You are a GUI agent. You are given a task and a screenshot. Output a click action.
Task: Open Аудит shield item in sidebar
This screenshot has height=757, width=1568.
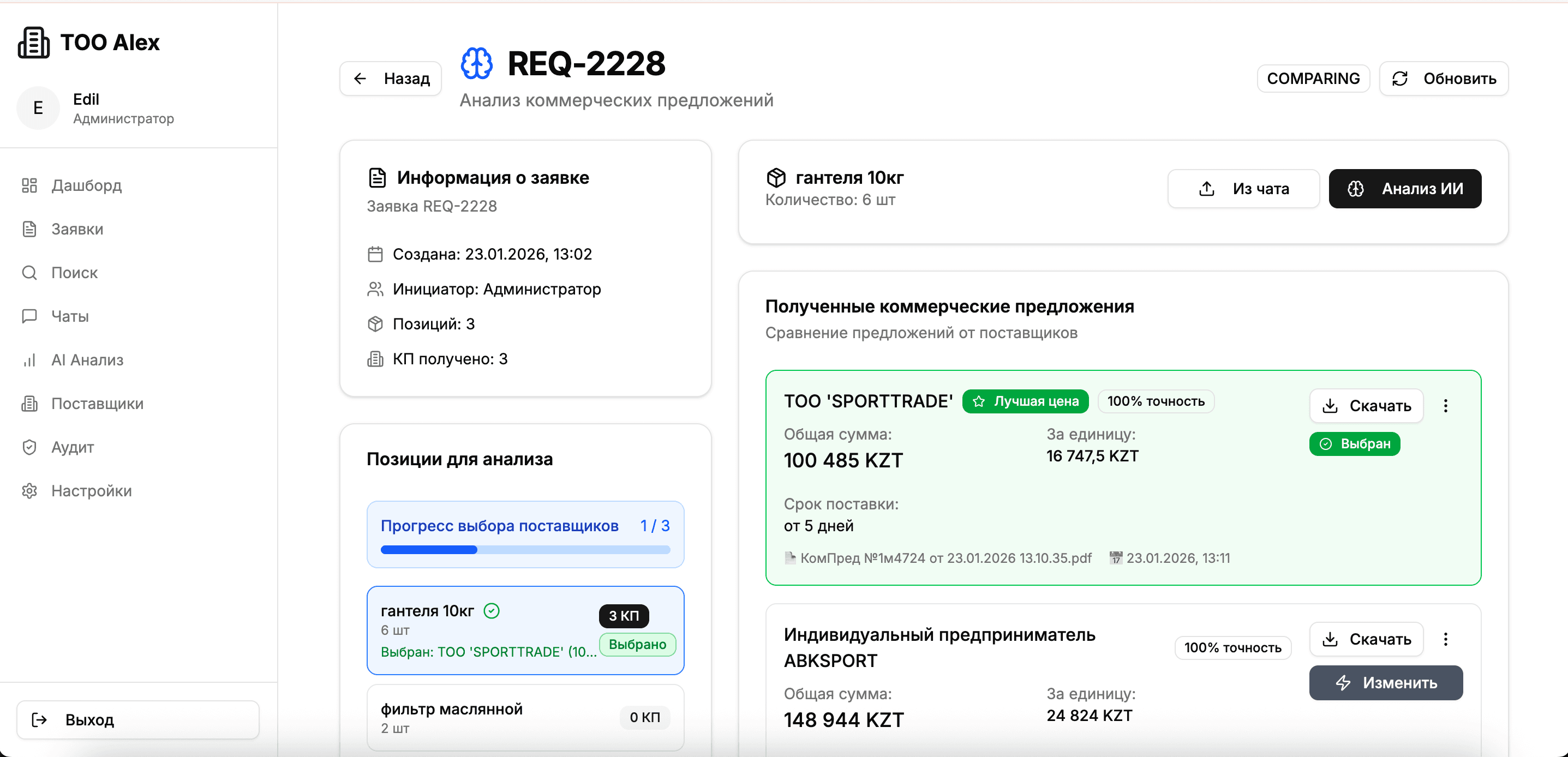(x=72, y=447)
